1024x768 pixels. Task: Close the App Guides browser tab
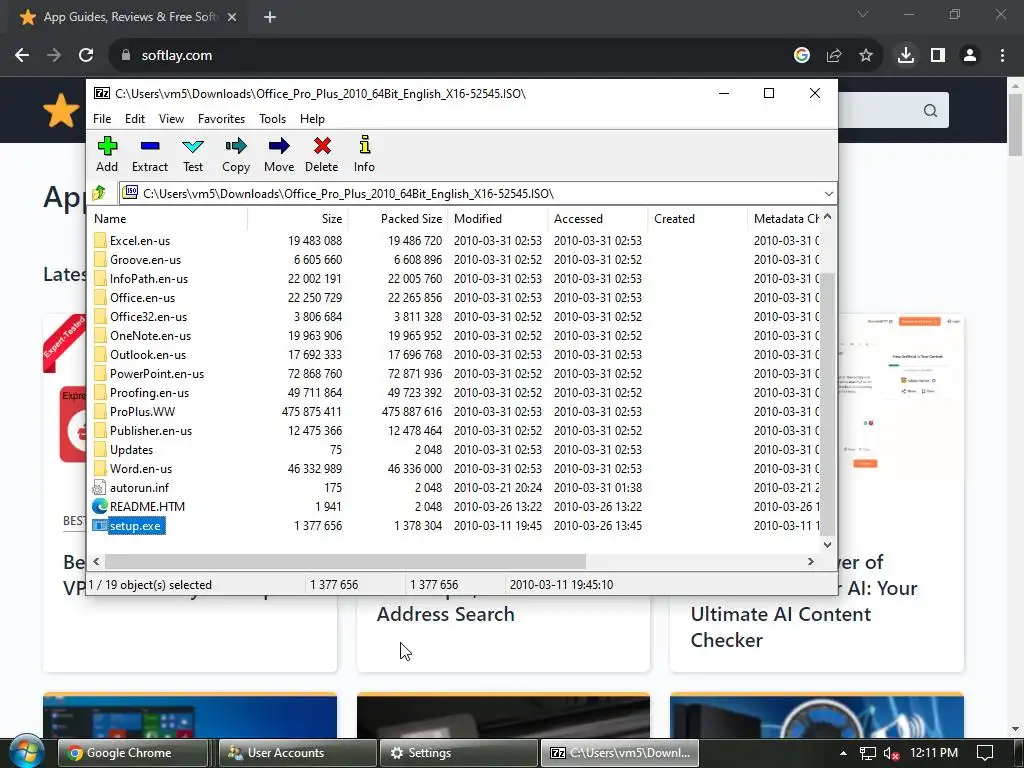(232, 17)
